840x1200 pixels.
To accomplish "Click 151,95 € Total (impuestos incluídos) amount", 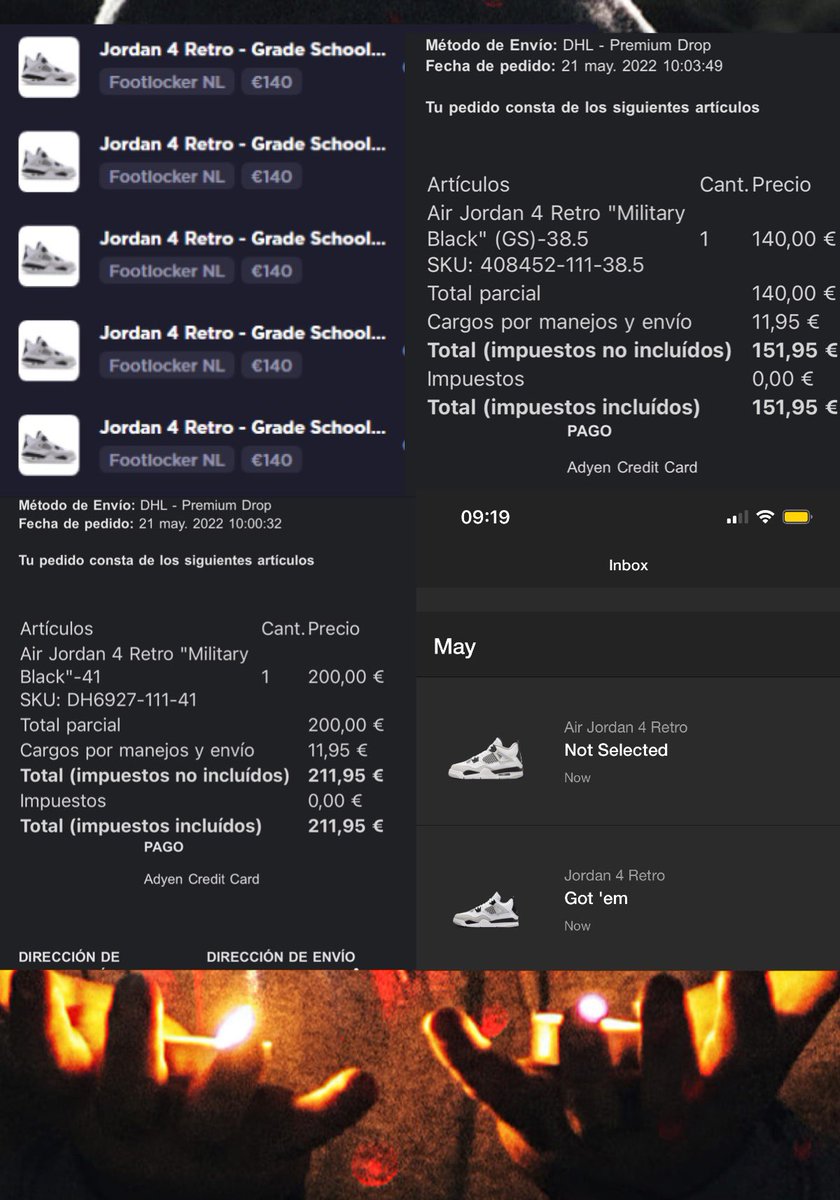I will (x=794, y=407).
